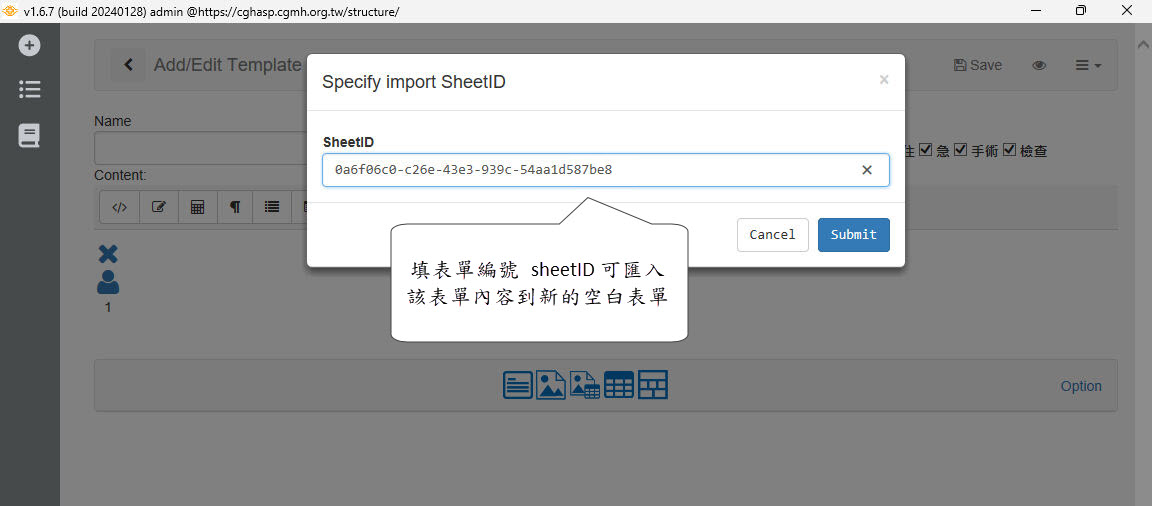Image resolution: width=1152 pixels, height=506 pixels.
Task: Toggle the 手術 checkbox
Action: [x=960, y=151]
